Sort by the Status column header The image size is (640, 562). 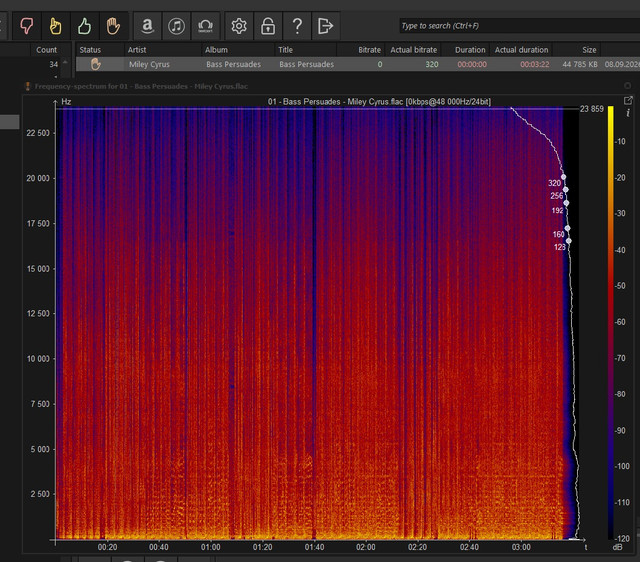coord(90,50)
